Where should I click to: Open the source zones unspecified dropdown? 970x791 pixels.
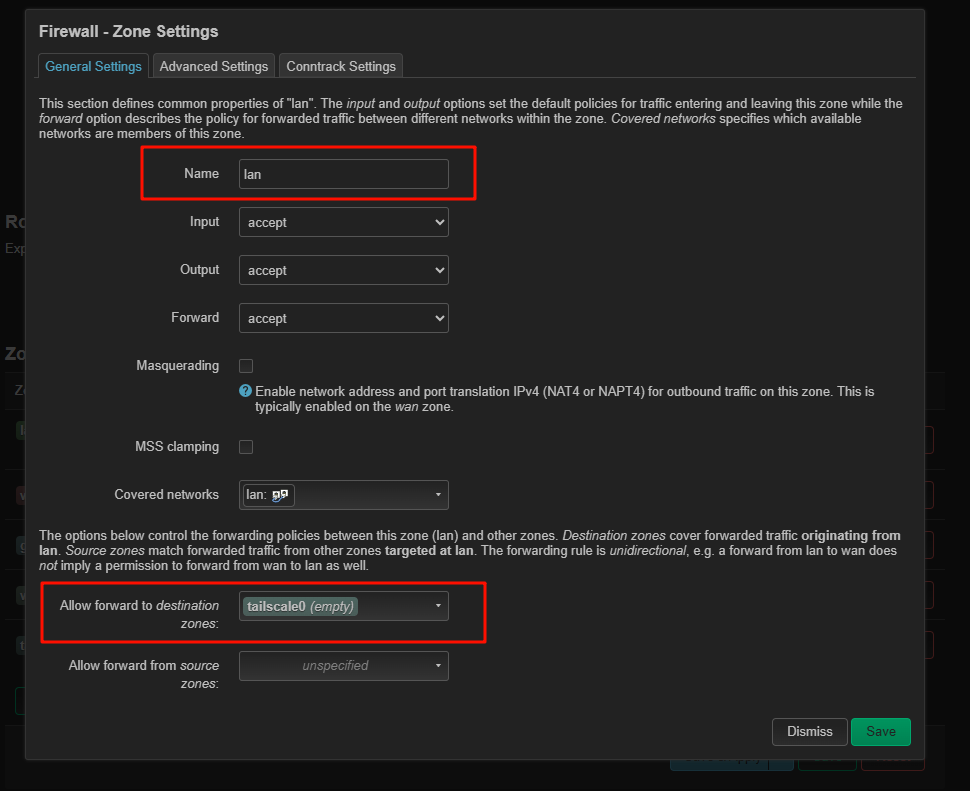(343, 665)
